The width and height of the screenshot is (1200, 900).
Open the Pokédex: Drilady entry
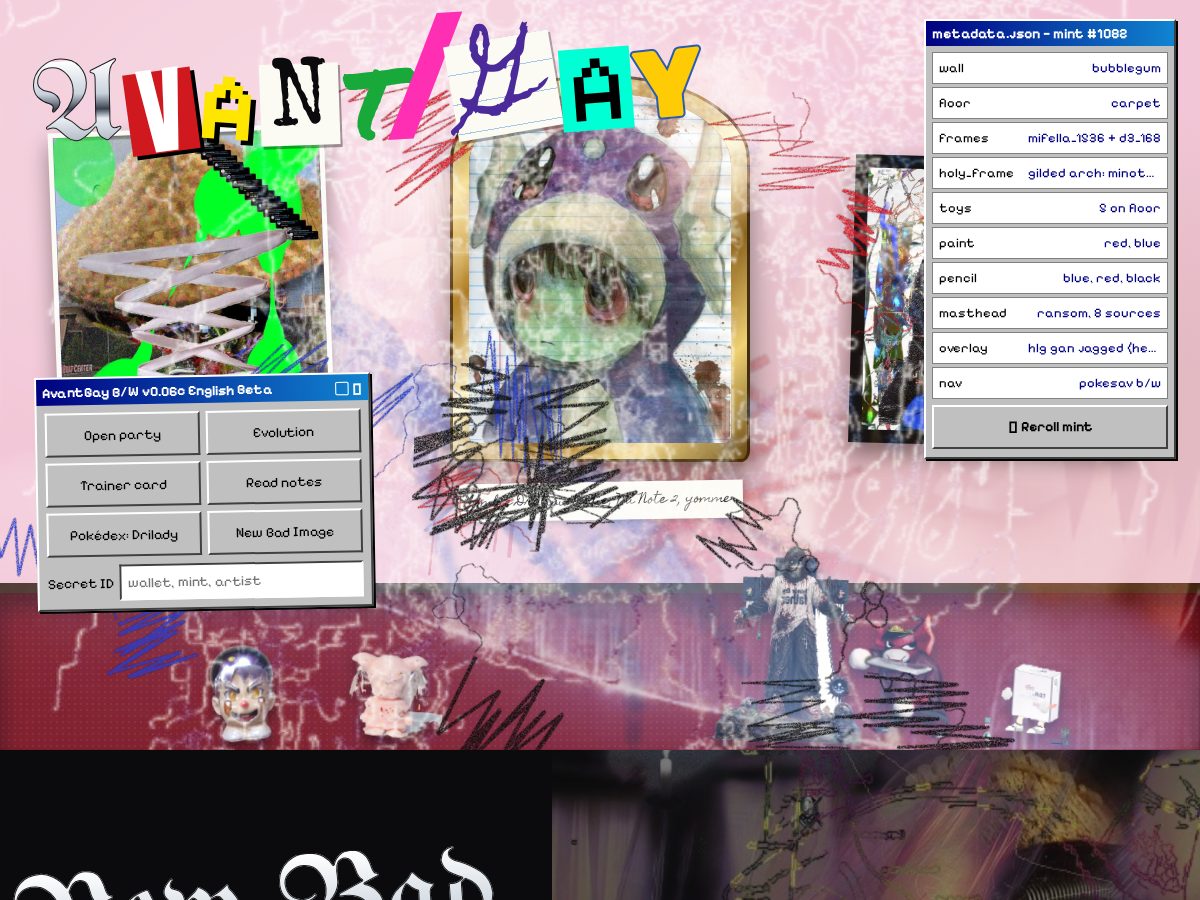[x=123, y=535]
